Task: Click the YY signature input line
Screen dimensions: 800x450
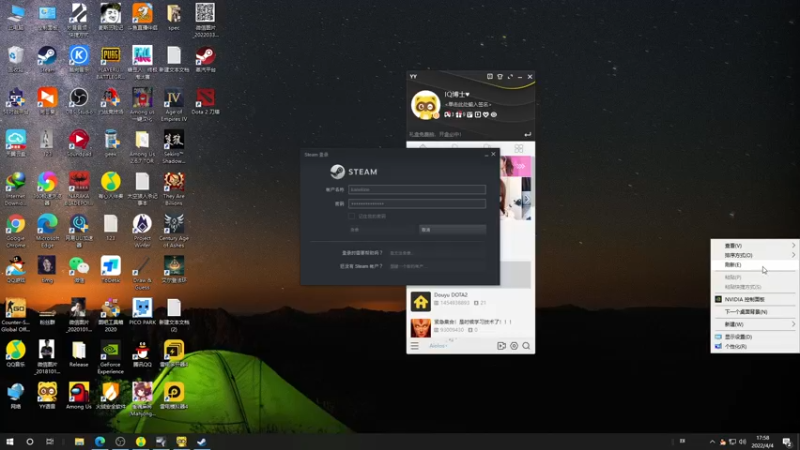Action: click(468, 105)
